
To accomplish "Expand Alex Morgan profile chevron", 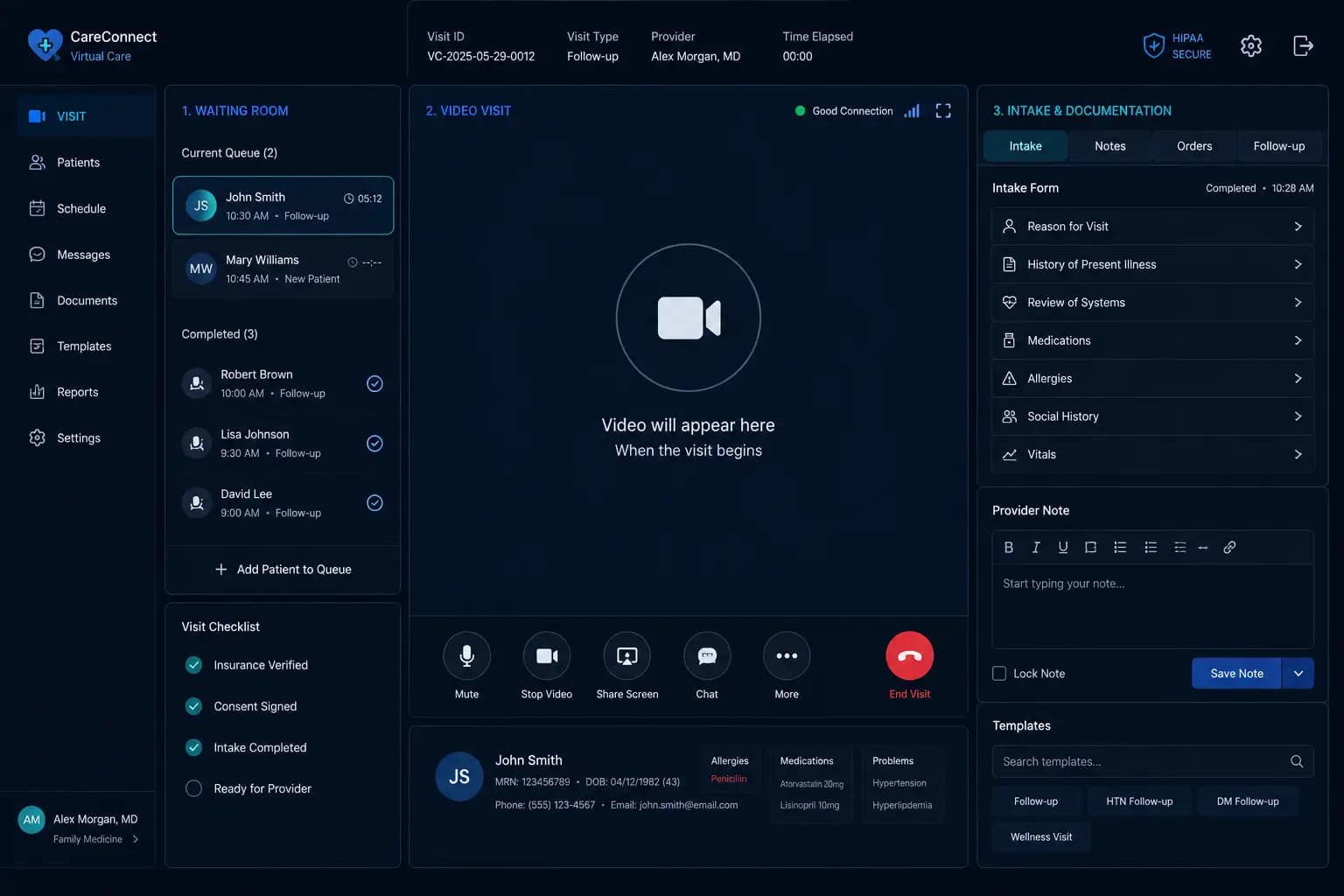I will (x=135, y=839).
